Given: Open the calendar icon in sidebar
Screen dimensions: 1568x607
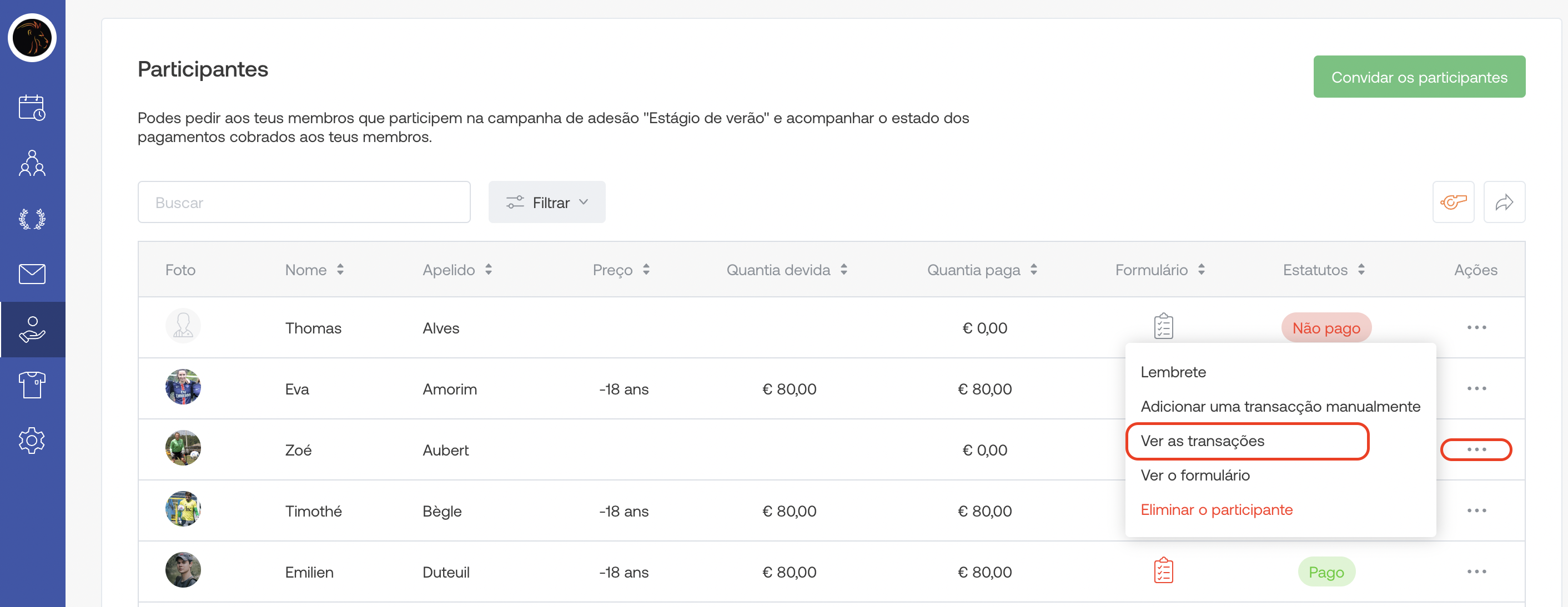Looking at the screenshot, I should point(32,108).
